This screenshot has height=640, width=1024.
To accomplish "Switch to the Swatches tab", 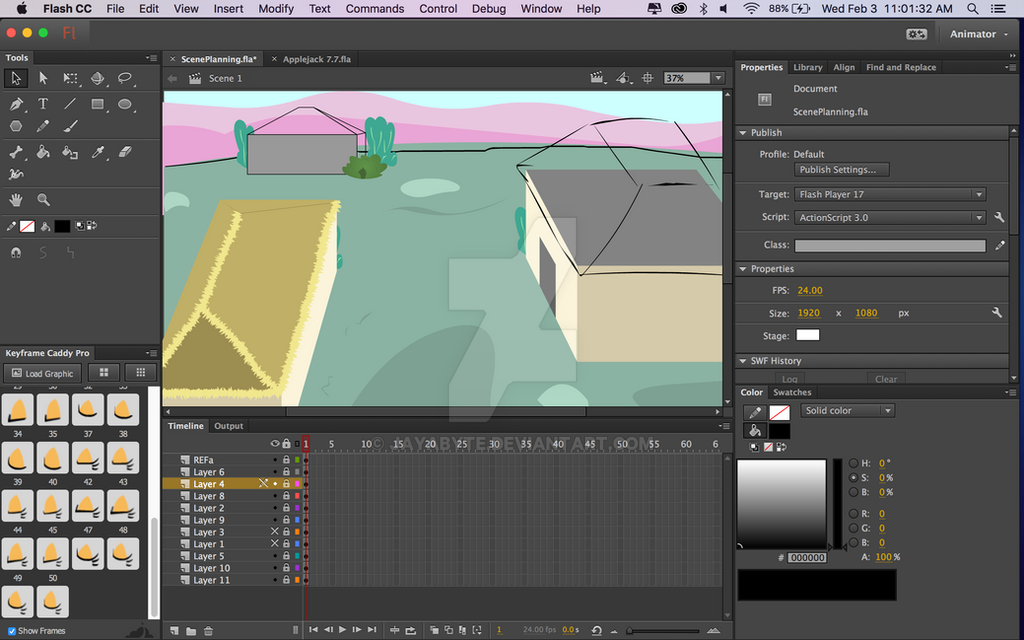I will point(792,392).
